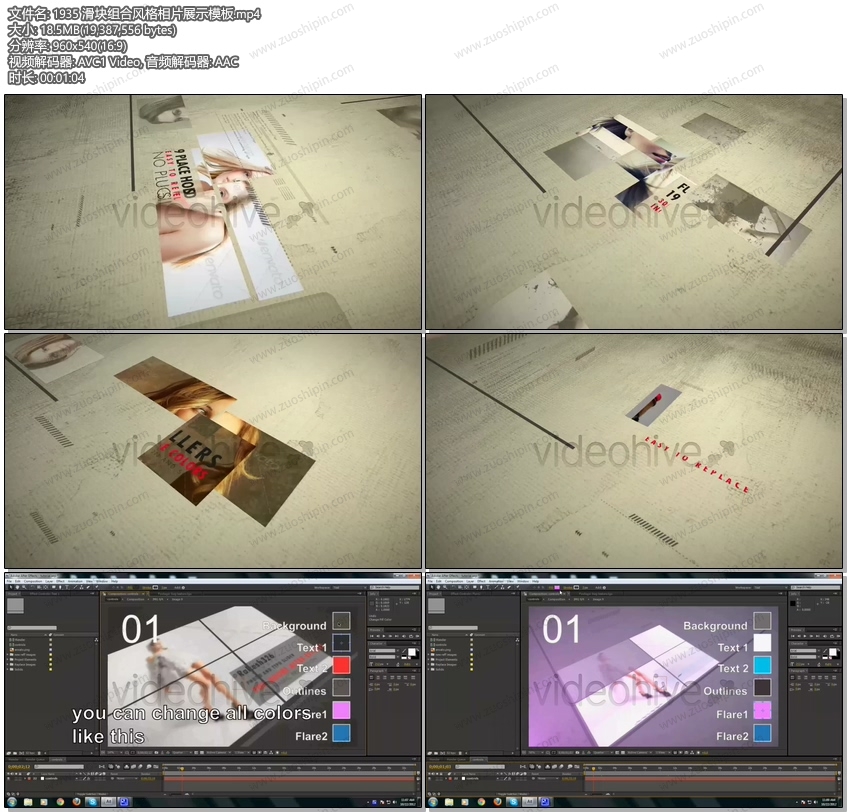The height and width of the screenshot is (812, 848).
Task: Open the Effect menu in the subtitled After Effects window
Action: [60, 580]
